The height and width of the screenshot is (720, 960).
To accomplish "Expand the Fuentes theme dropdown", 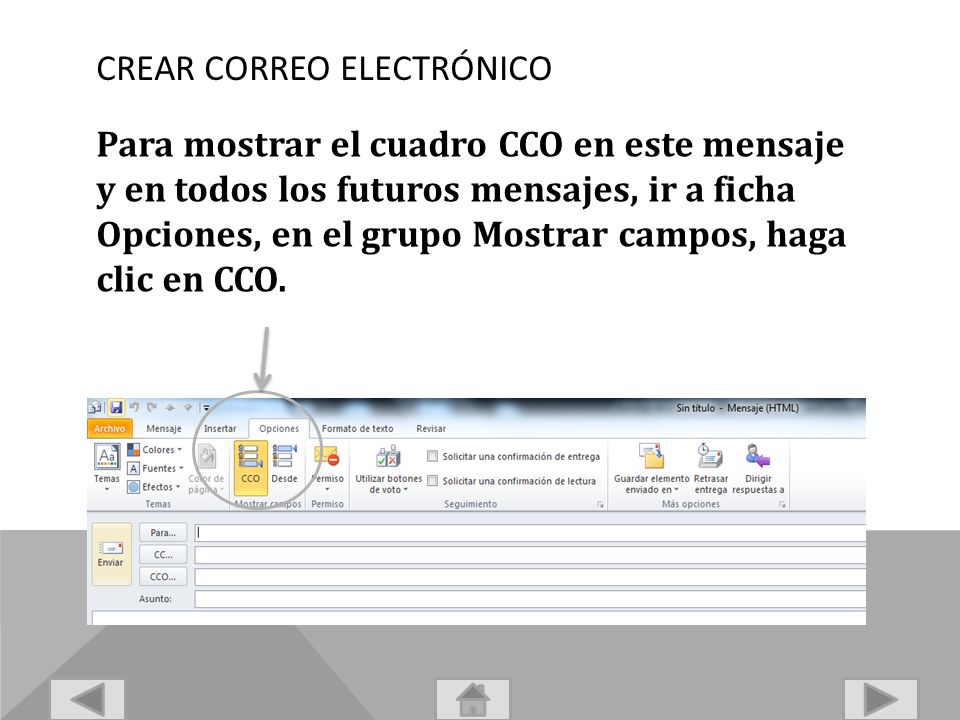I will point(156,468).
